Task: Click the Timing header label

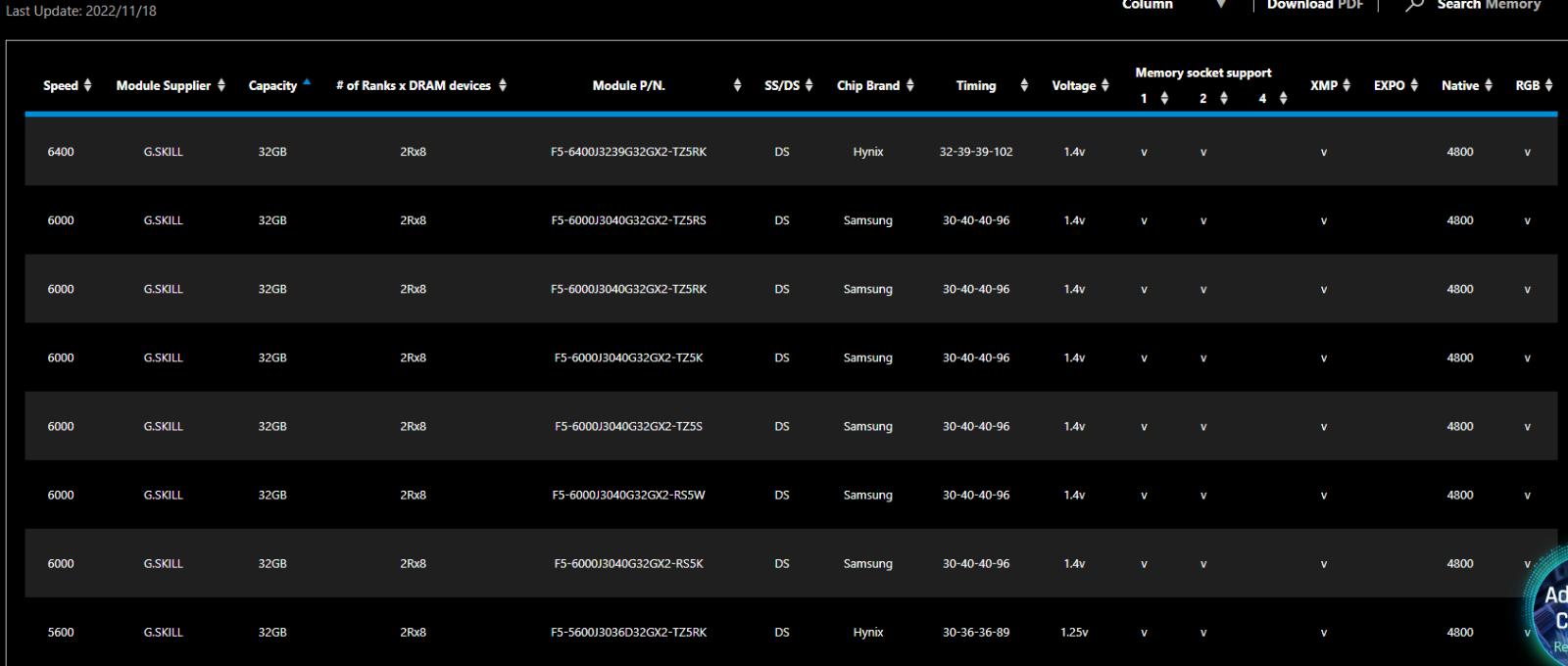Action: click(x=976, y=85)
